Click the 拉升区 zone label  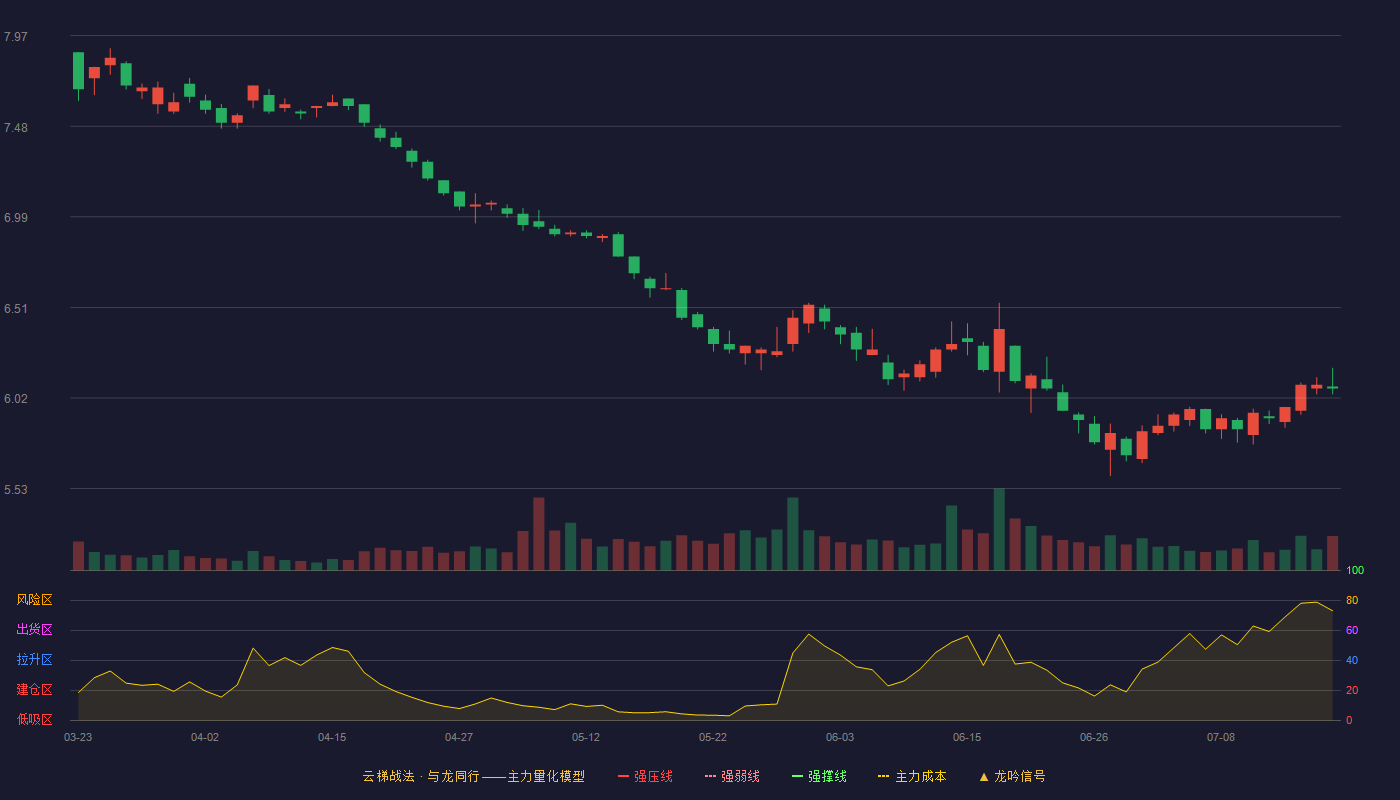coord(34,660)
